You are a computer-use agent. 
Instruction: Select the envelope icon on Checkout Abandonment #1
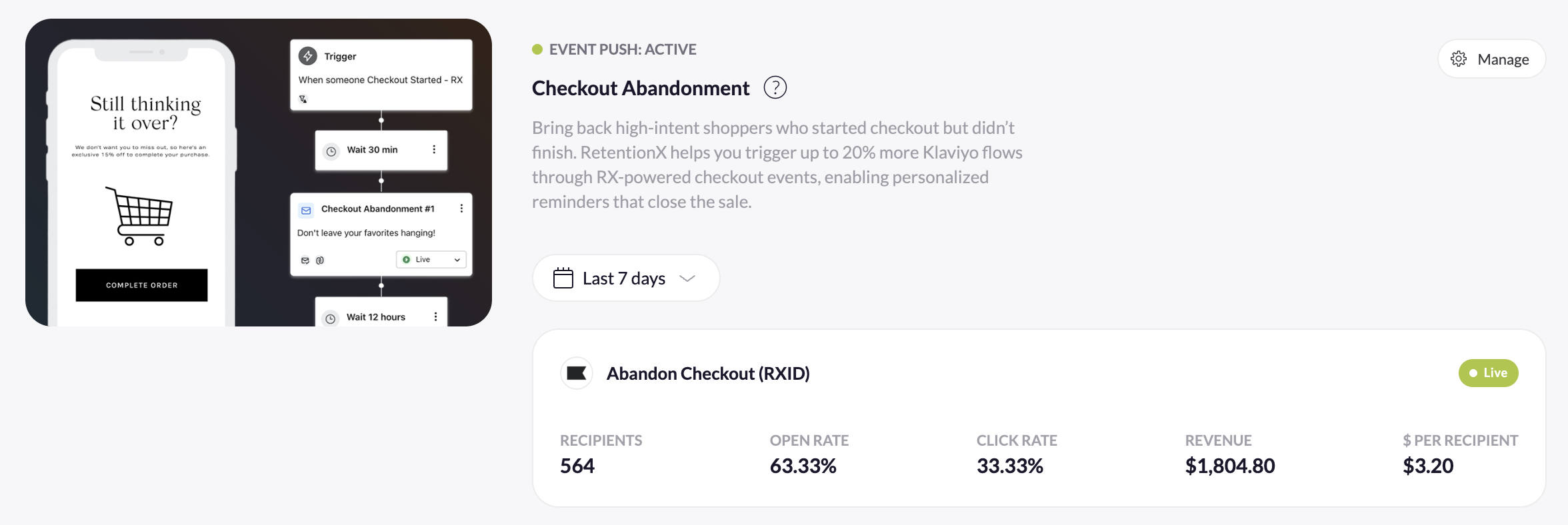305,209
